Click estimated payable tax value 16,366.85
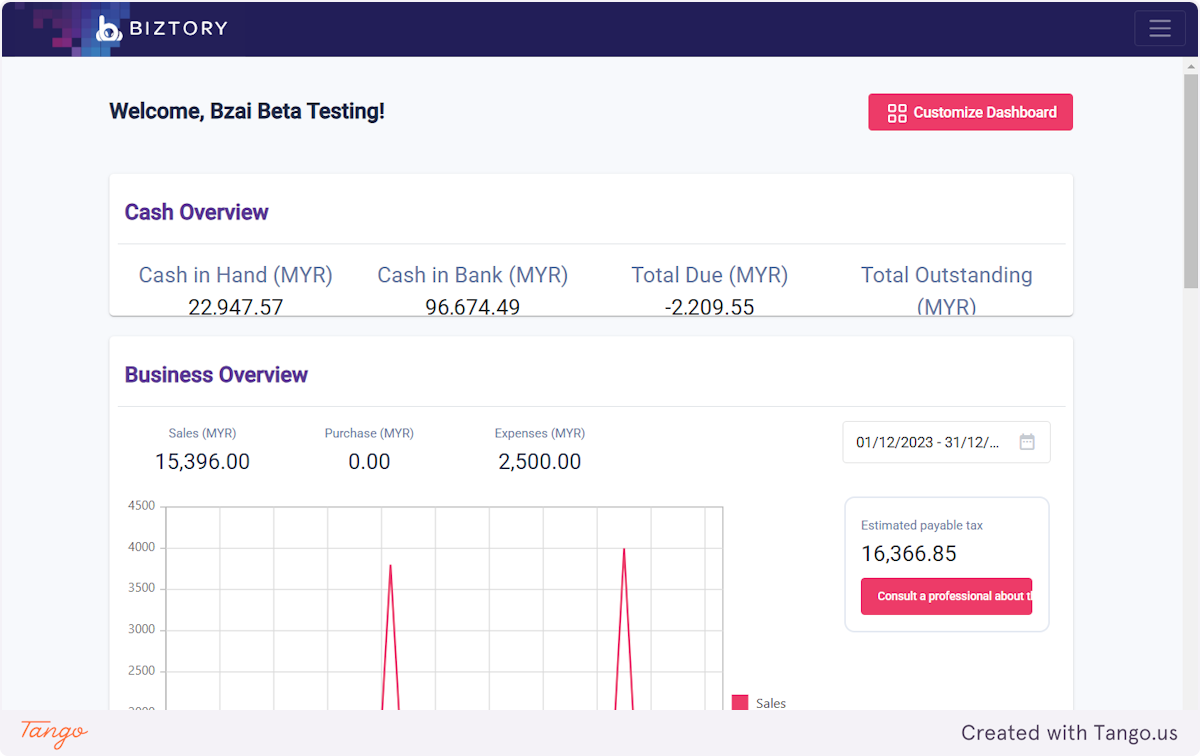1200x756 pixels. coord(909,554)
